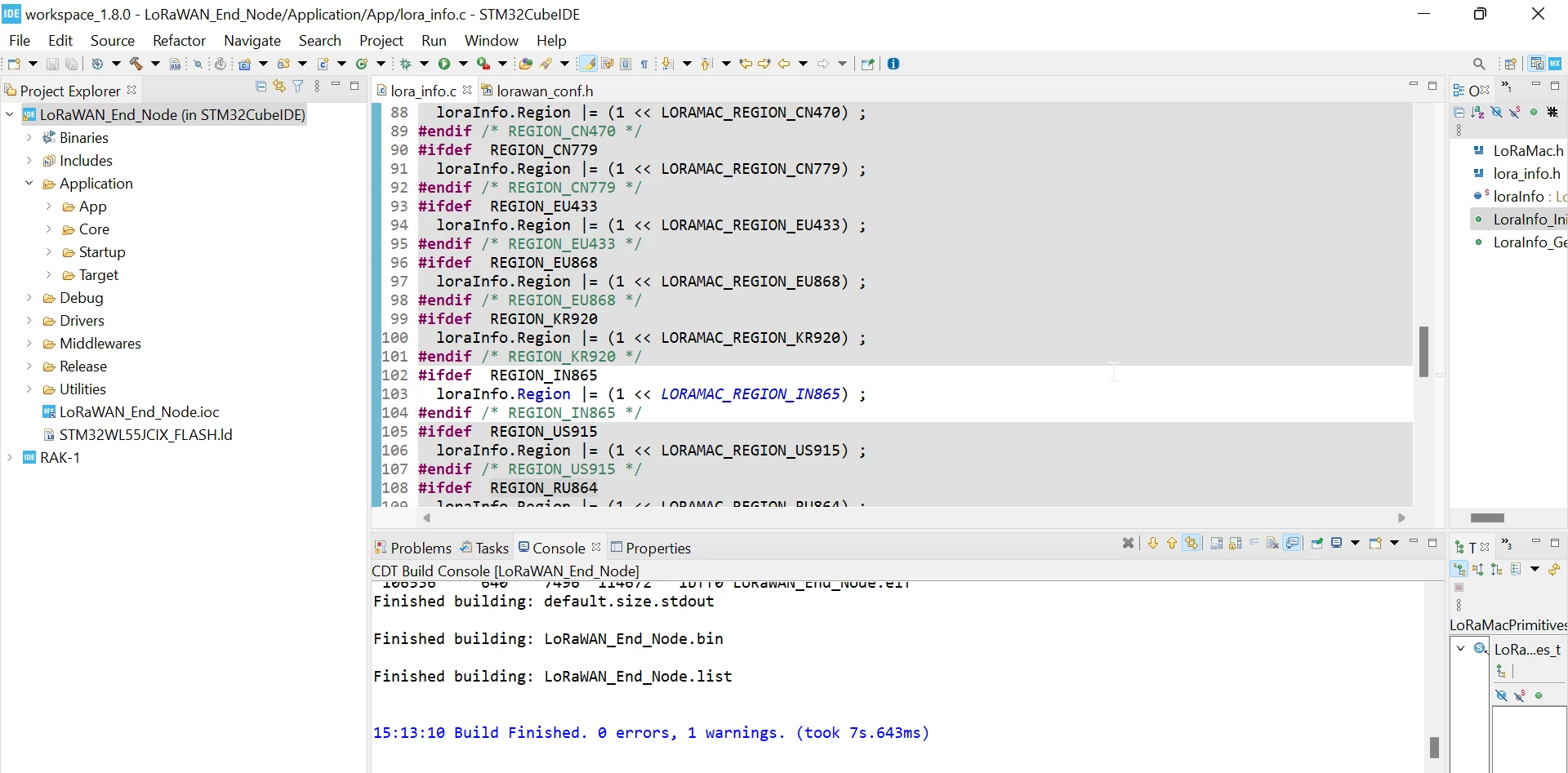Sort Outline entries alphabetically

click(x=1477, y=113)
